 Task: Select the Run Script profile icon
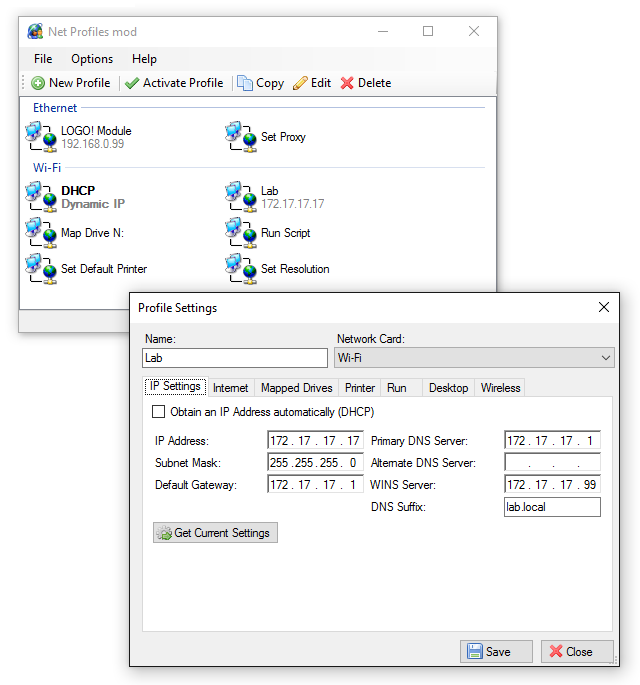coord(241,233)
